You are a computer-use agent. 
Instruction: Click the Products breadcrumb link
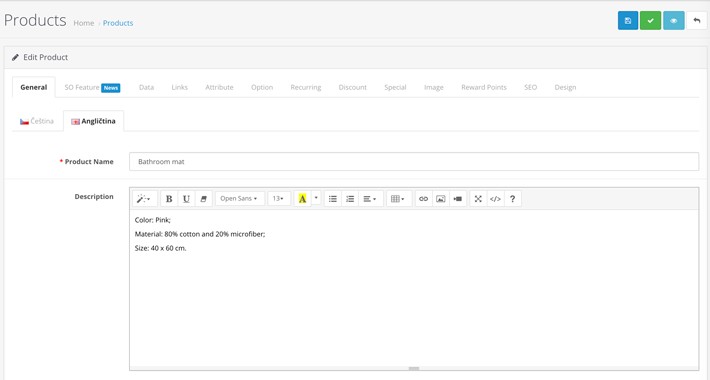tap(118, 23)
